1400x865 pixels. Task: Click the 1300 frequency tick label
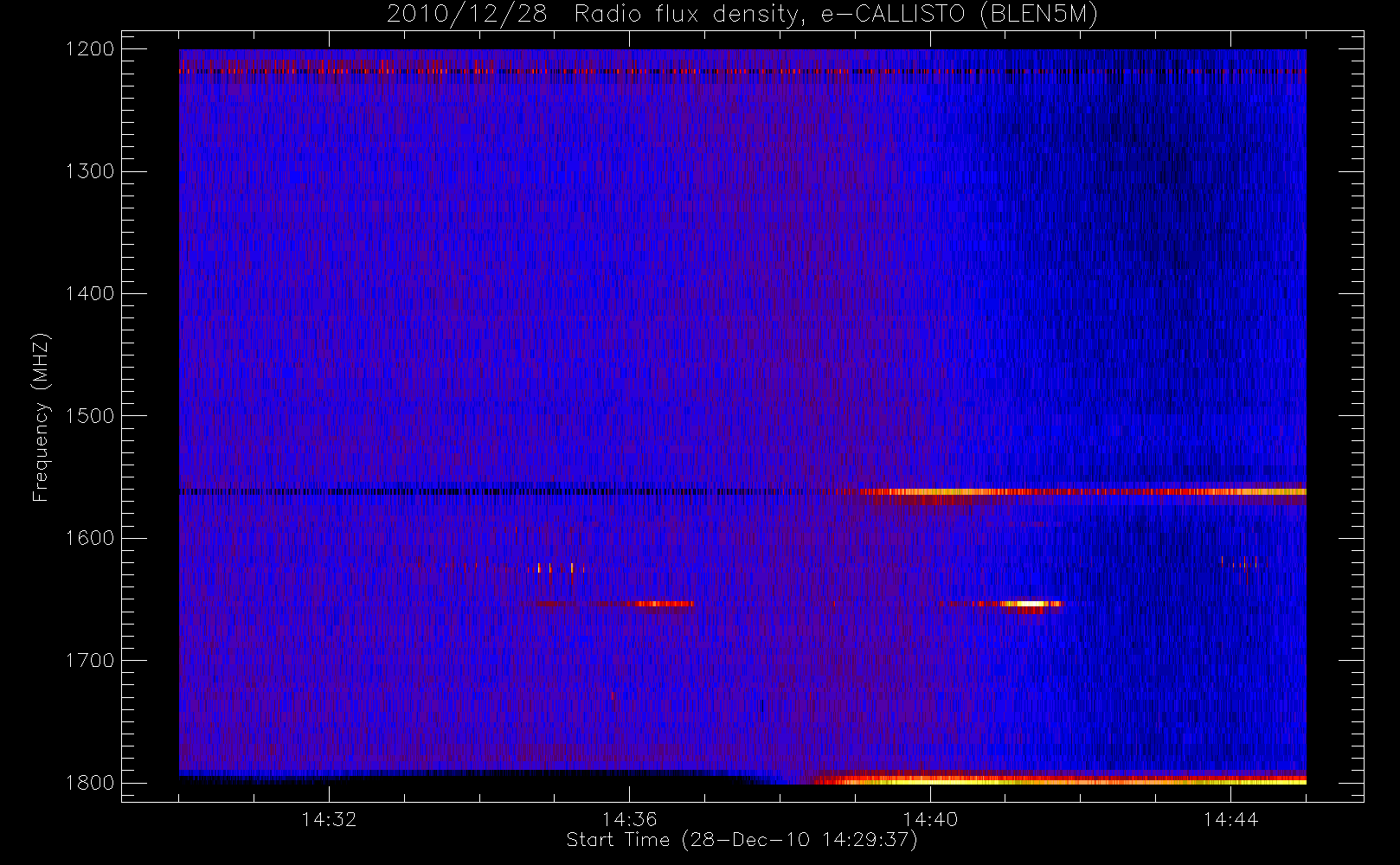[90, 171]
